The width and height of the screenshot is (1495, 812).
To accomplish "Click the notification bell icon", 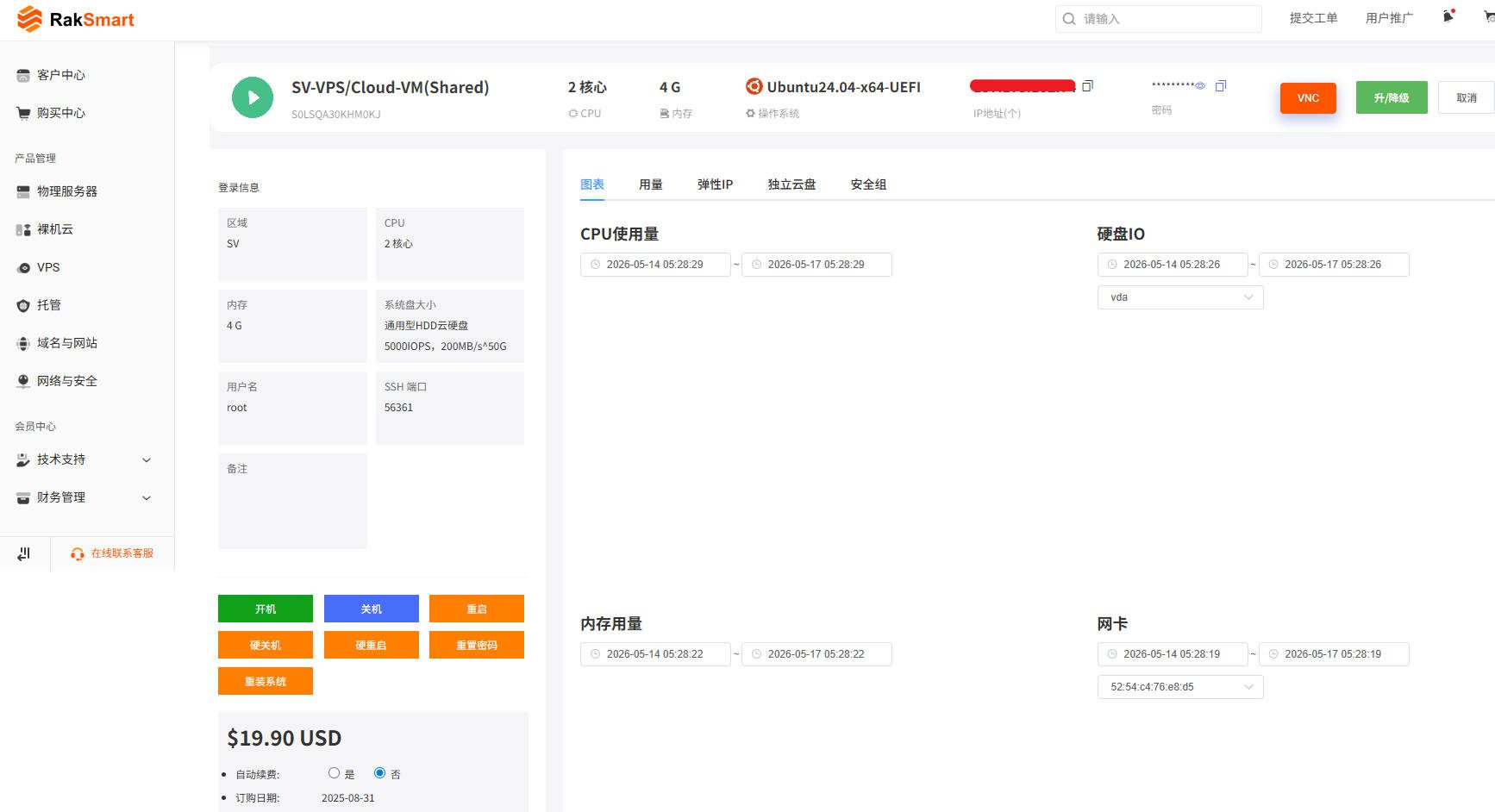I will click(x=1448, y=17).
